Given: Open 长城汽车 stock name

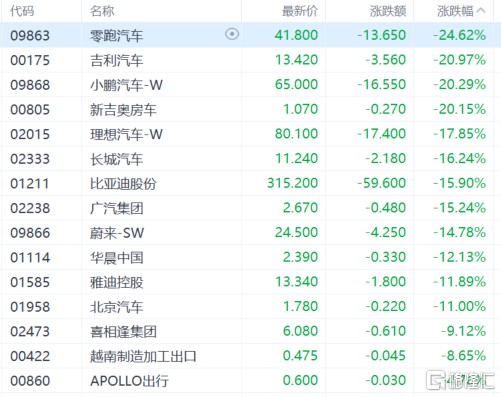Looking at the screenshot, I should pos(117,159).
